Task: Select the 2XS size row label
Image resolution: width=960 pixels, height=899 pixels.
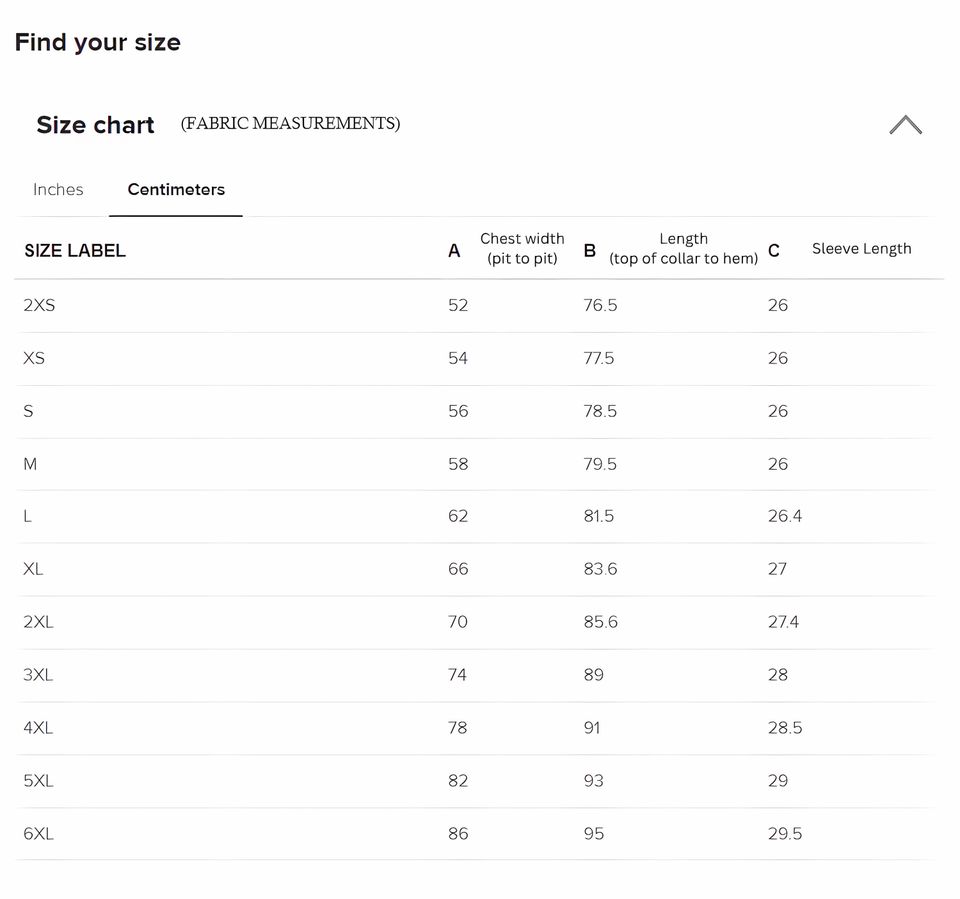Action: pyautogui.click(x=39, y=306)
